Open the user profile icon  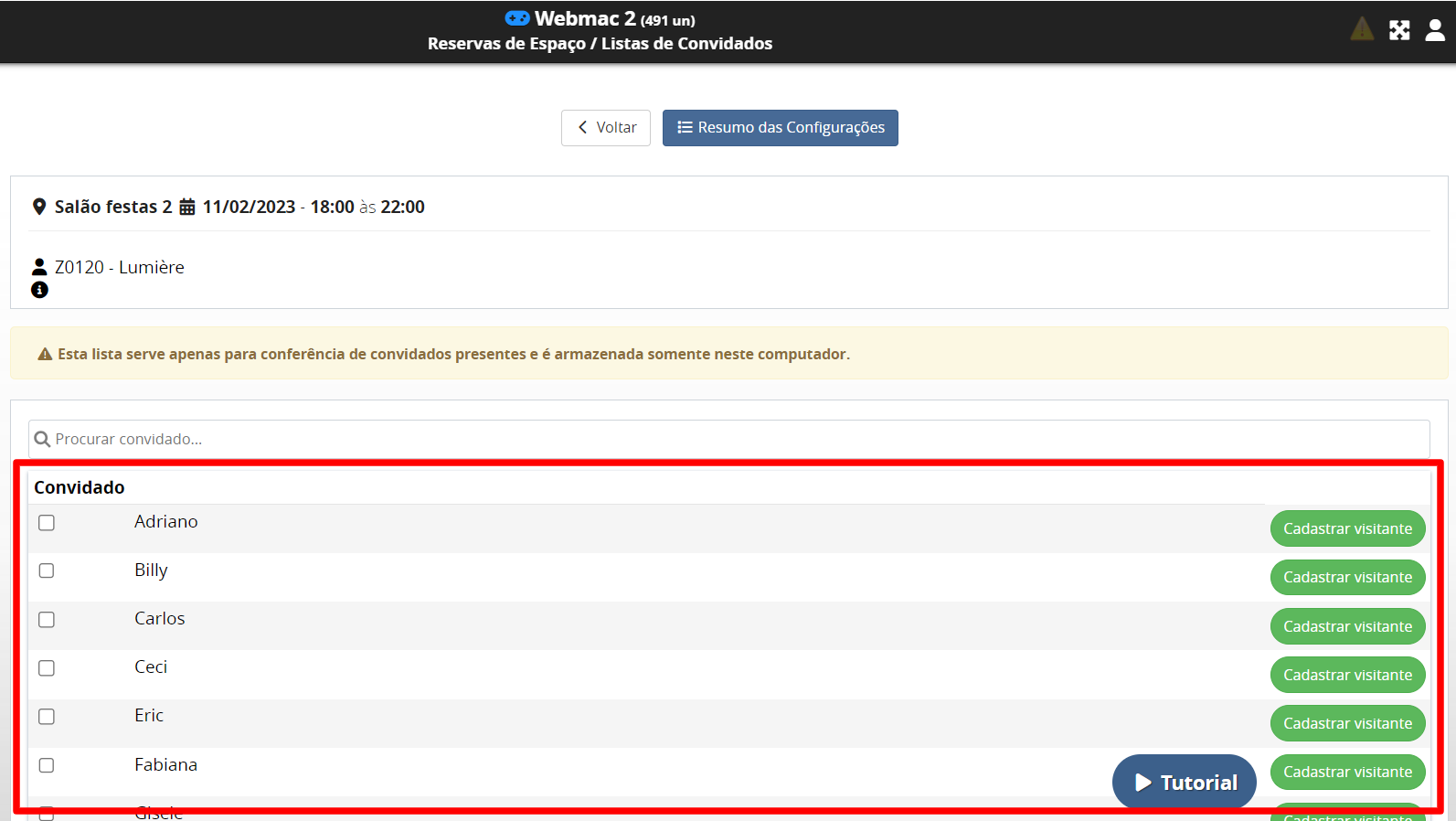pos(1435,30)
